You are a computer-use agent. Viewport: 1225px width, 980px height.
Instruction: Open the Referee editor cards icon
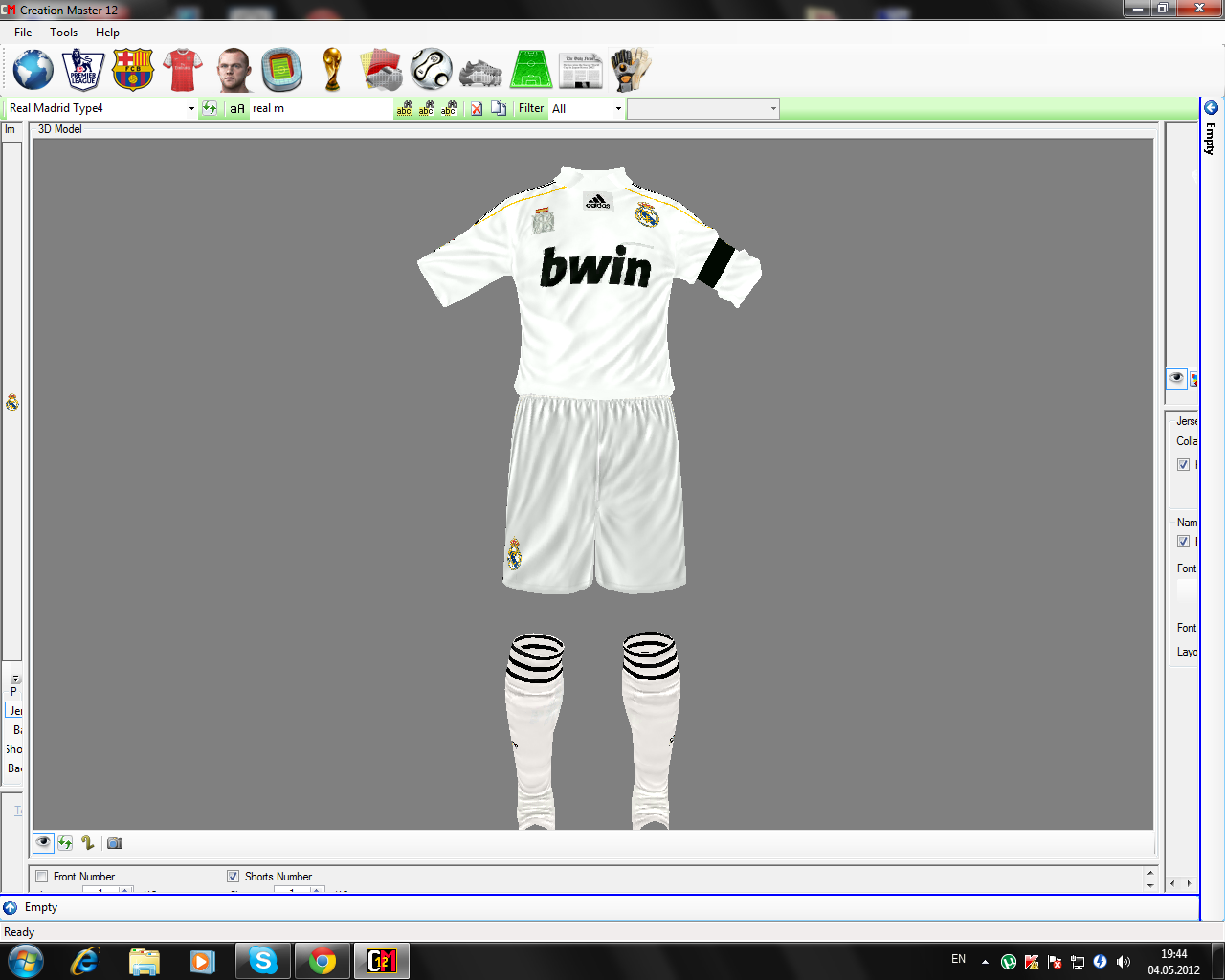(x=381, y=70)
